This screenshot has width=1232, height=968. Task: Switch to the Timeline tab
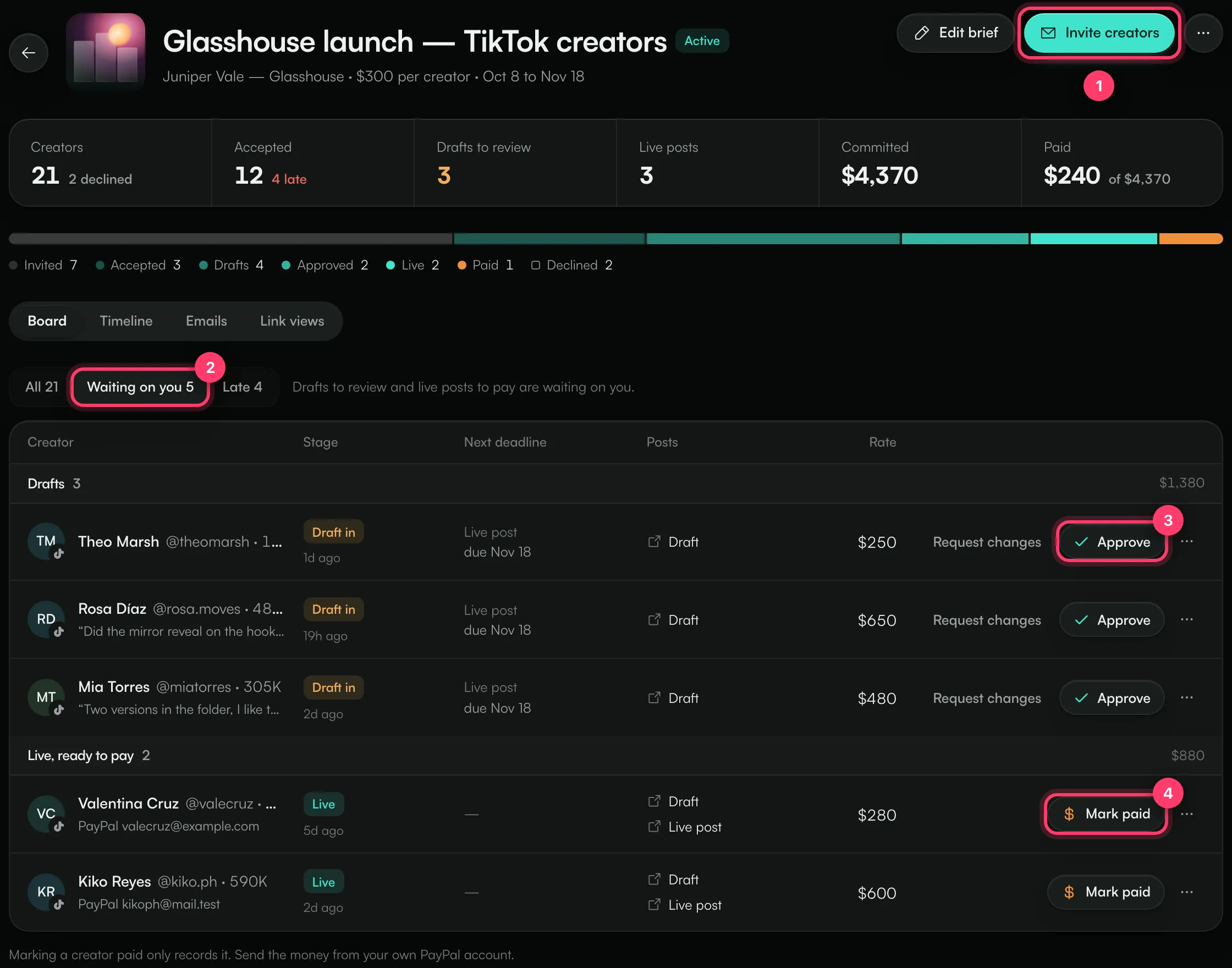click(126, 321)
